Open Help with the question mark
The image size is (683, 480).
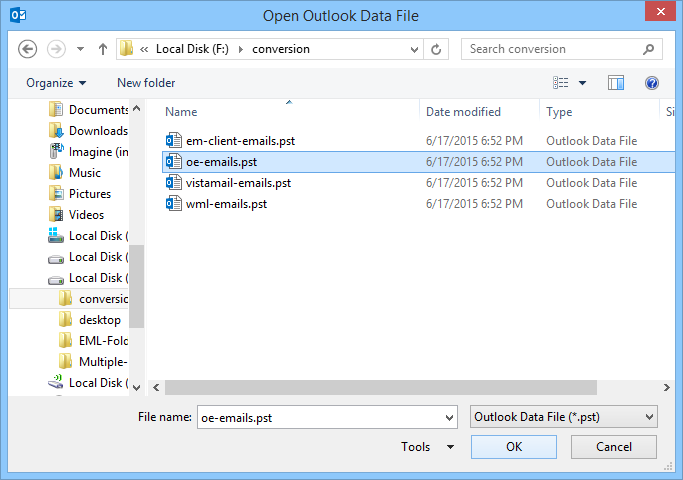click(652, 83)
